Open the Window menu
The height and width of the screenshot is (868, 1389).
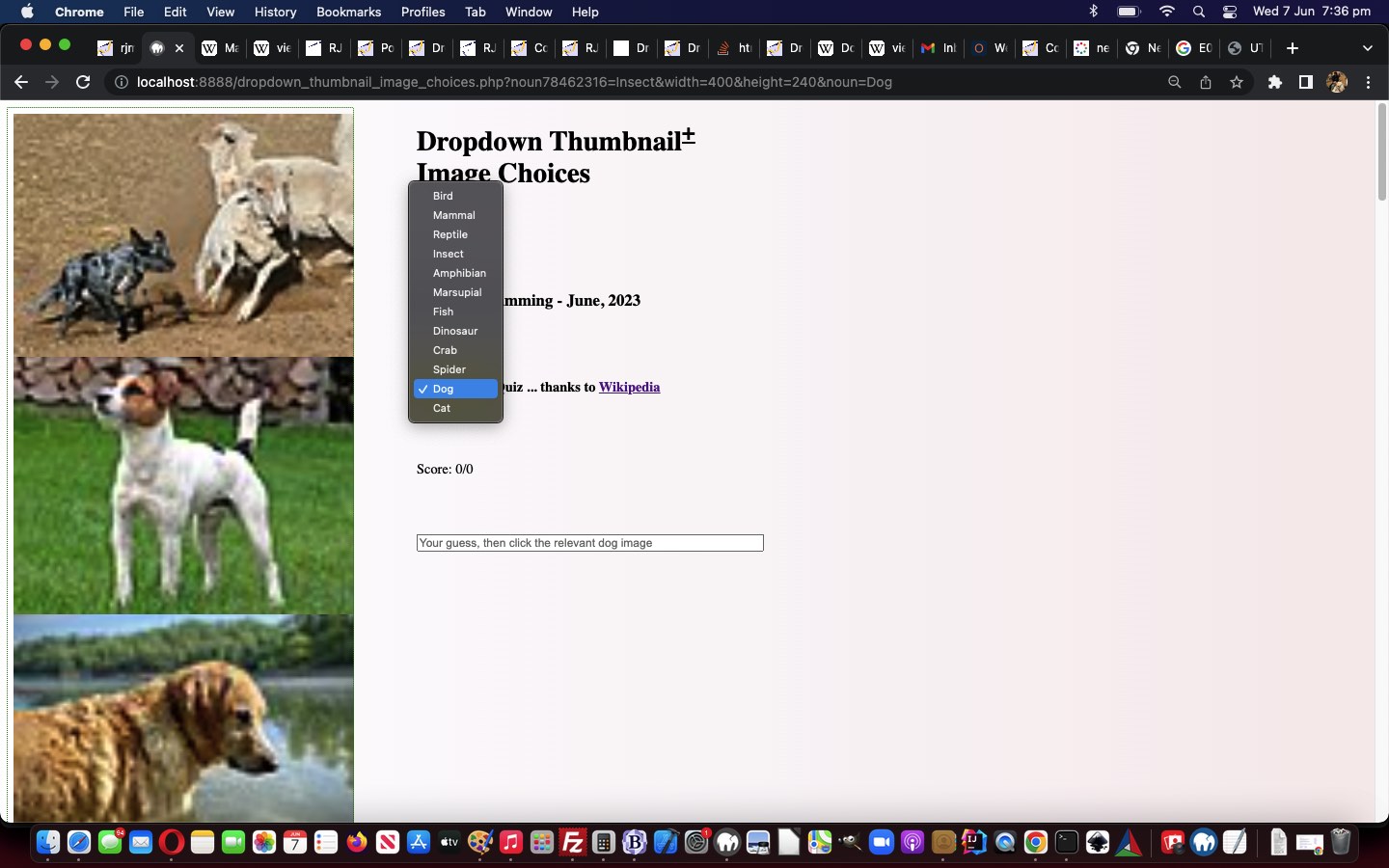pyautogui.click(x=529, y=12)
